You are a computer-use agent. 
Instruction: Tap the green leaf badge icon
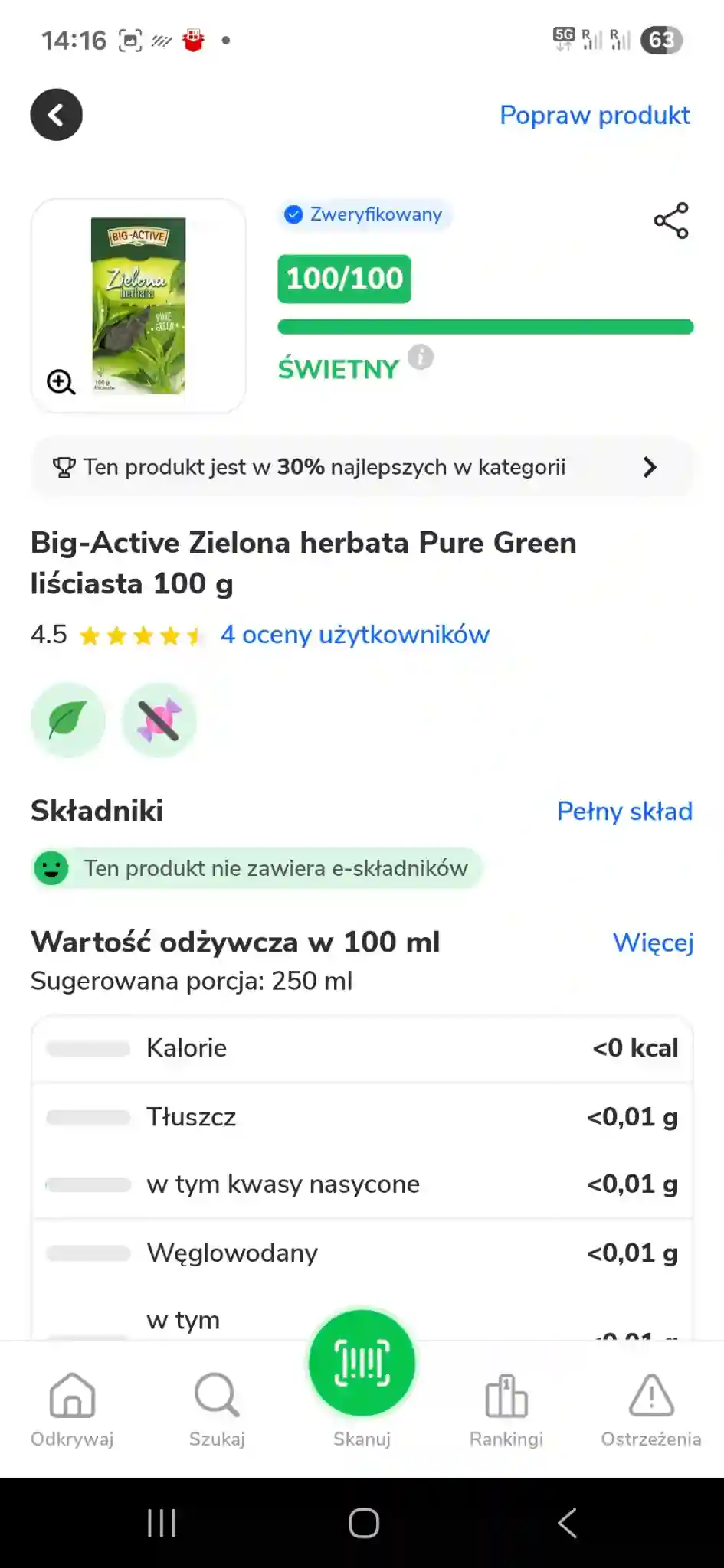tap(68, 720)
